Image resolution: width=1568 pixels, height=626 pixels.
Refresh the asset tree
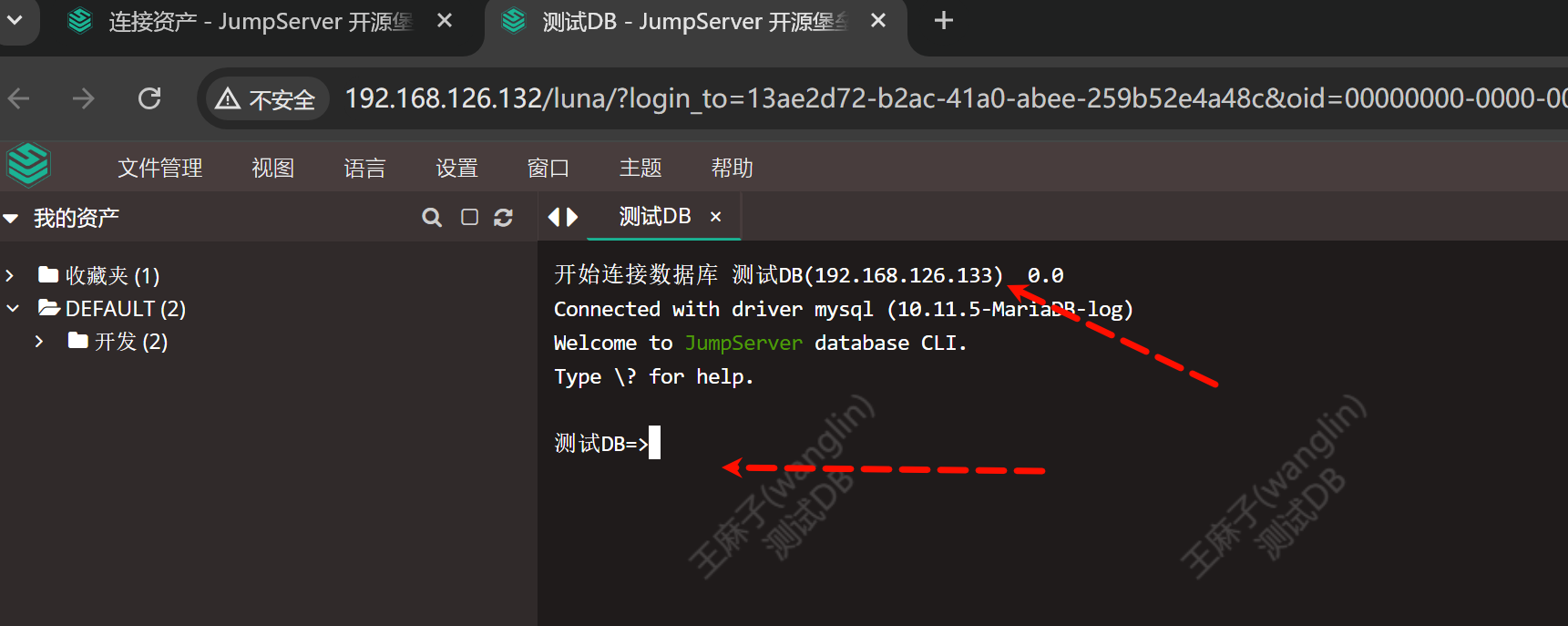click(x=503, y=218)
